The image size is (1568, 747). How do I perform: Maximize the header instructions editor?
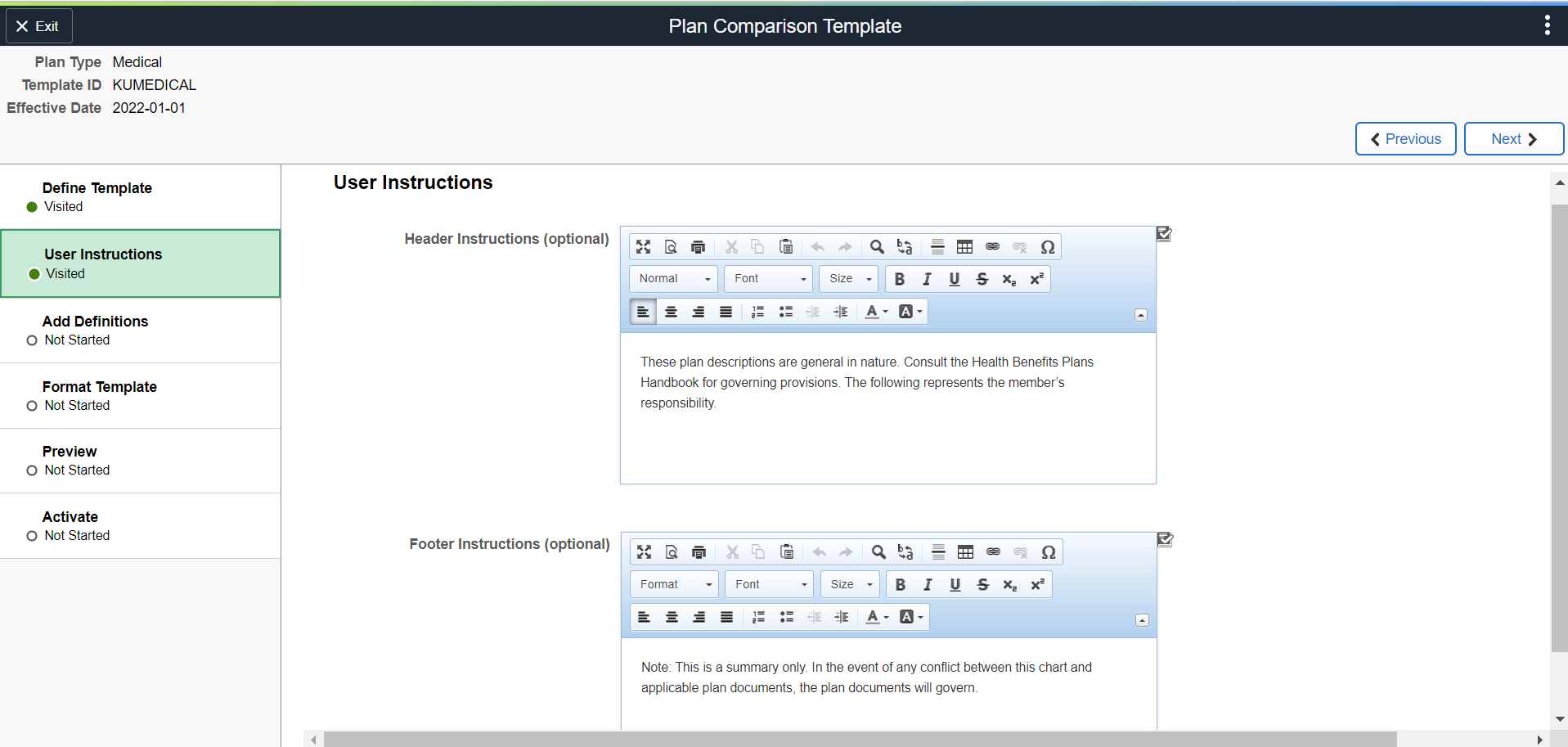pos(644,247)
